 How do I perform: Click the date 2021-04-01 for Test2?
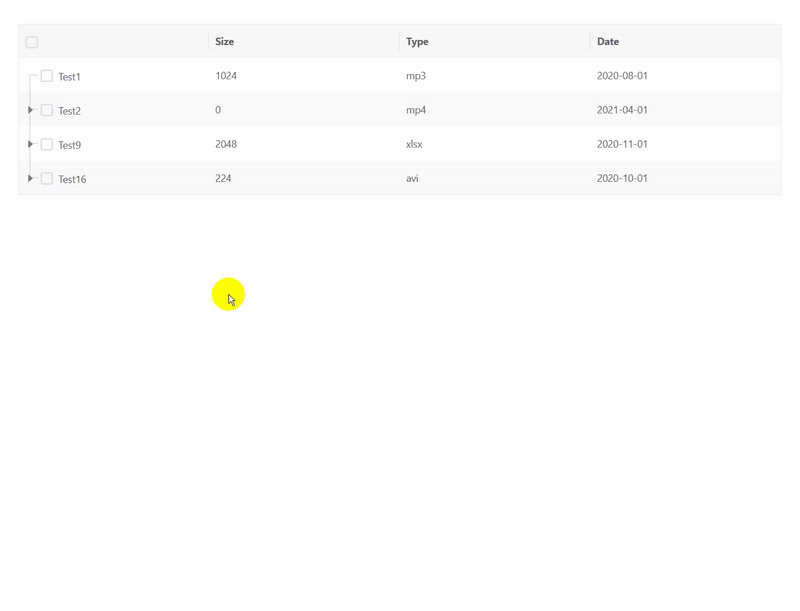(620, 109)
